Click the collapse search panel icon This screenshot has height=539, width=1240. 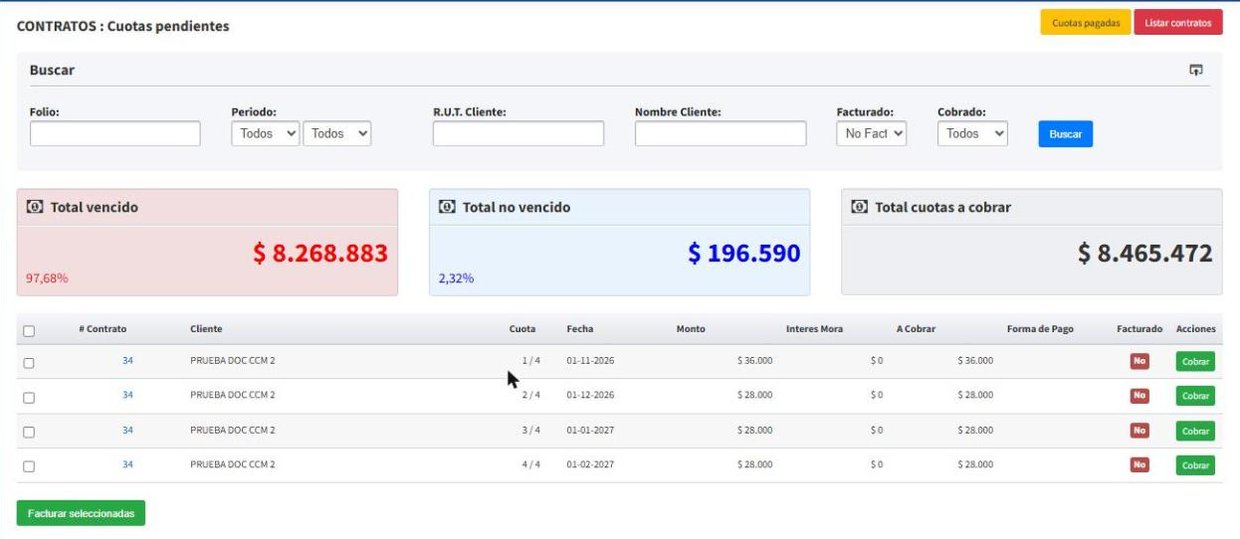[x=1195, y=70]
